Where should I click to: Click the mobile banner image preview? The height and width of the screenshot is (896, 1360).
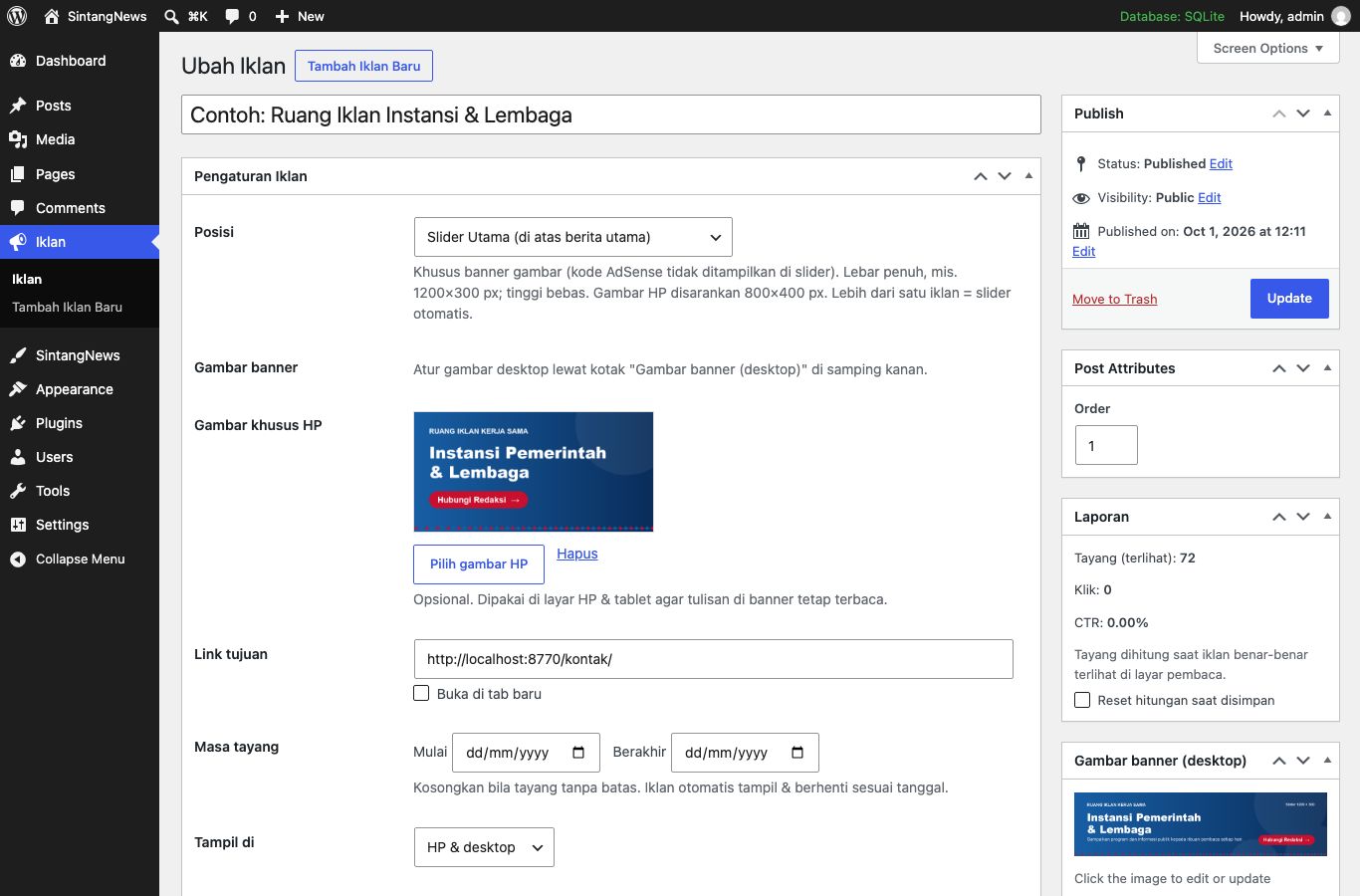coord(534,472)
